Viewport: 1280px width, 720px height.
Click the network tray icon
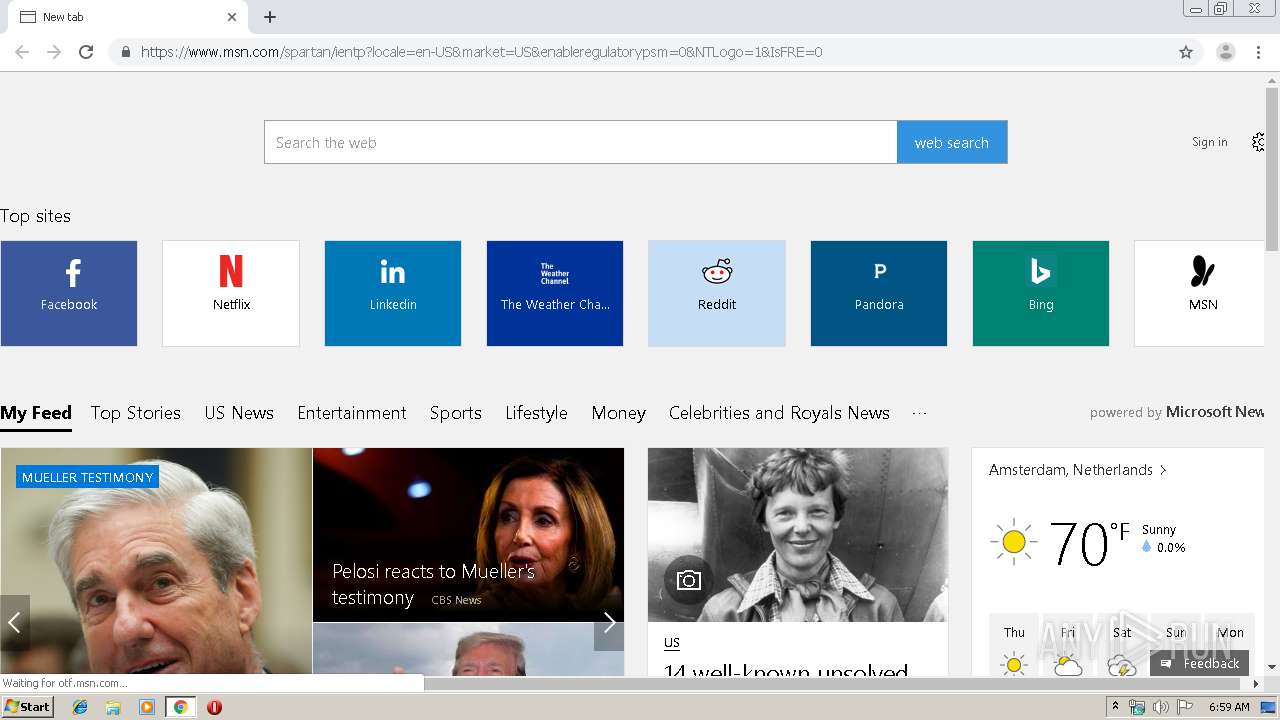pos(1137,707)
